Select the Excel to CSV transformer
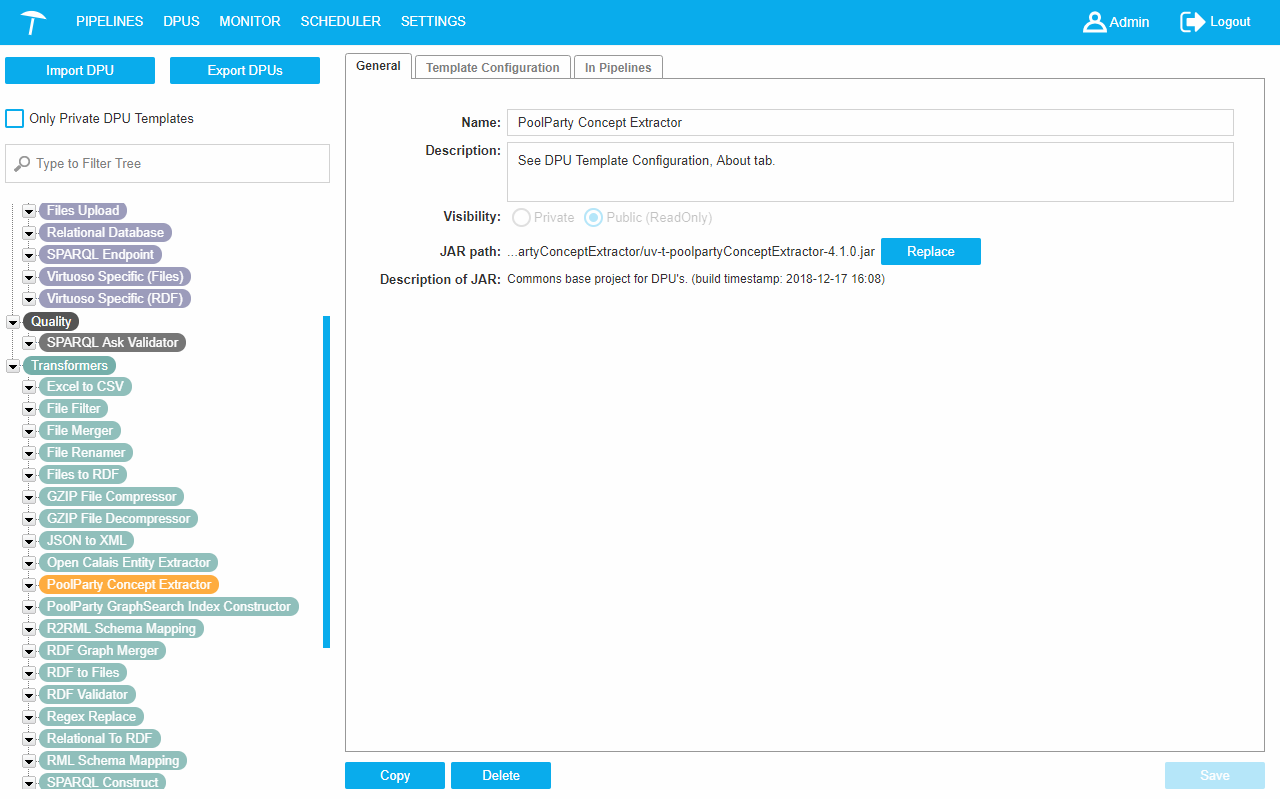The image size is (1280, 799). [x=85, y=387]
